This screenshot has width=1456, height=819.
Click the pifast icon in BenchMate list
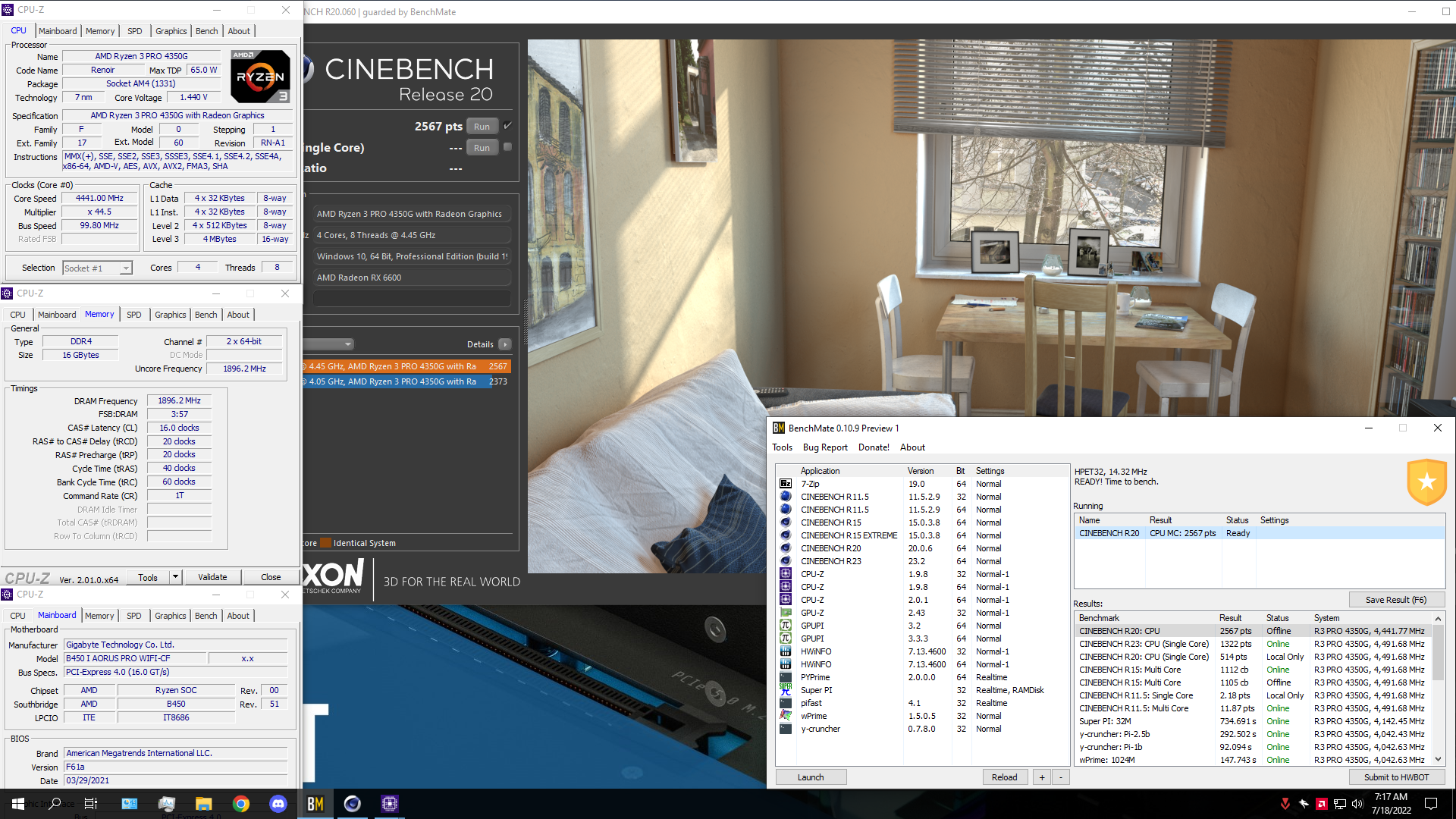tap(786, 703)
